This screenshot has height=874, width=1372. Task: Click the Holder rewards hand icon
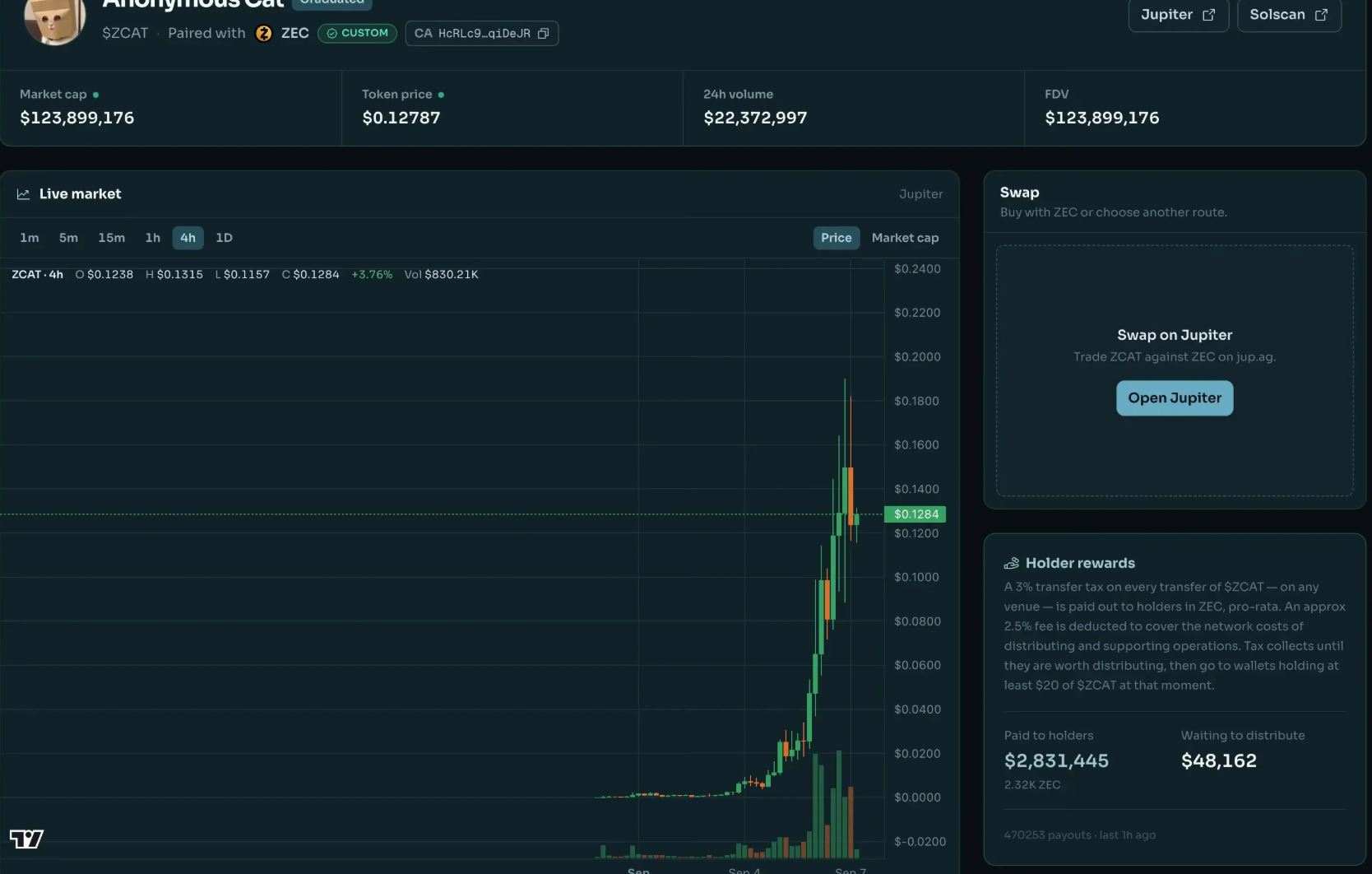coord(1012,563)
